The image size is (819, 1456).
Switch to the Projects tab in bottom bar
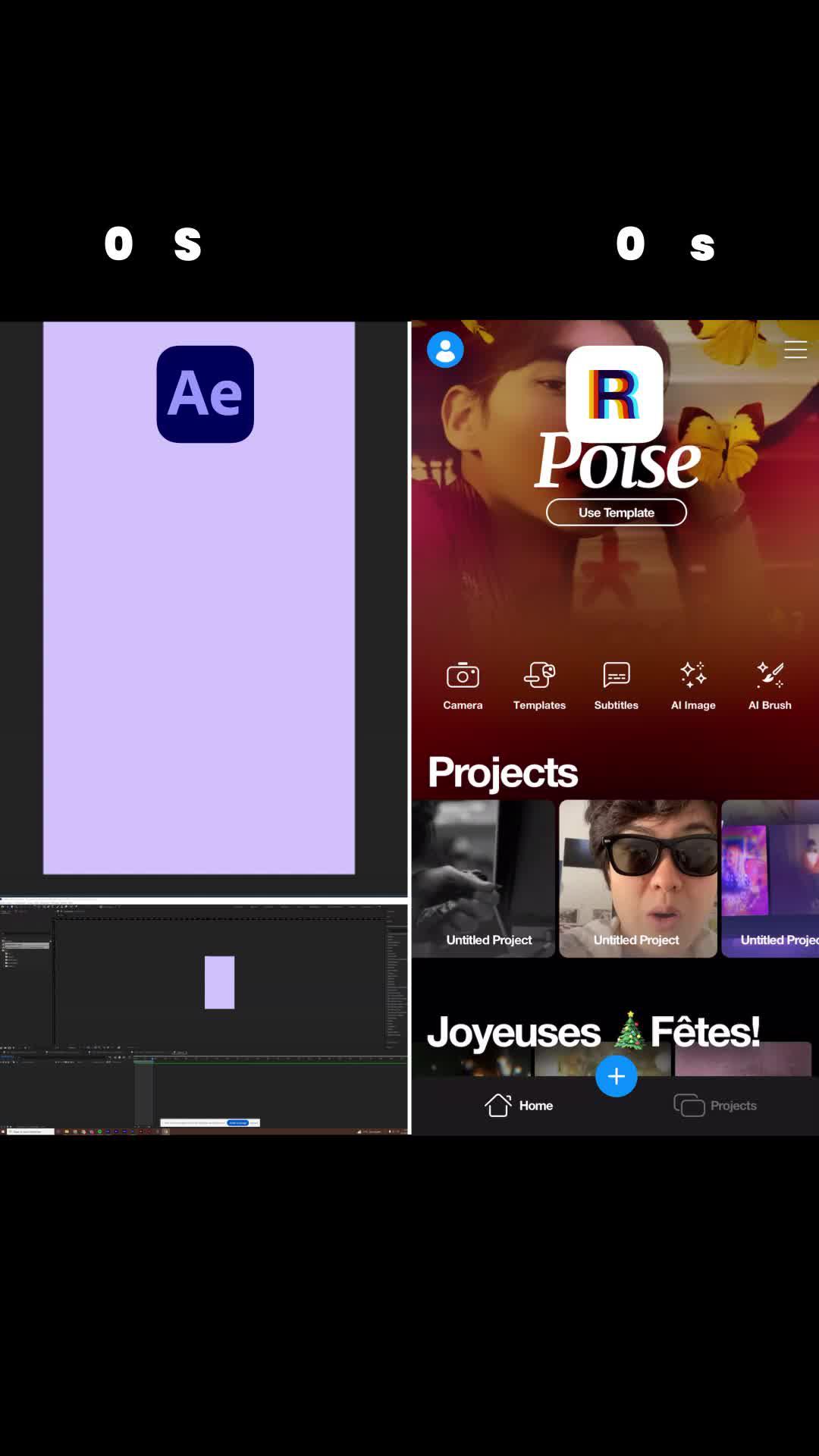[715, 1106]
